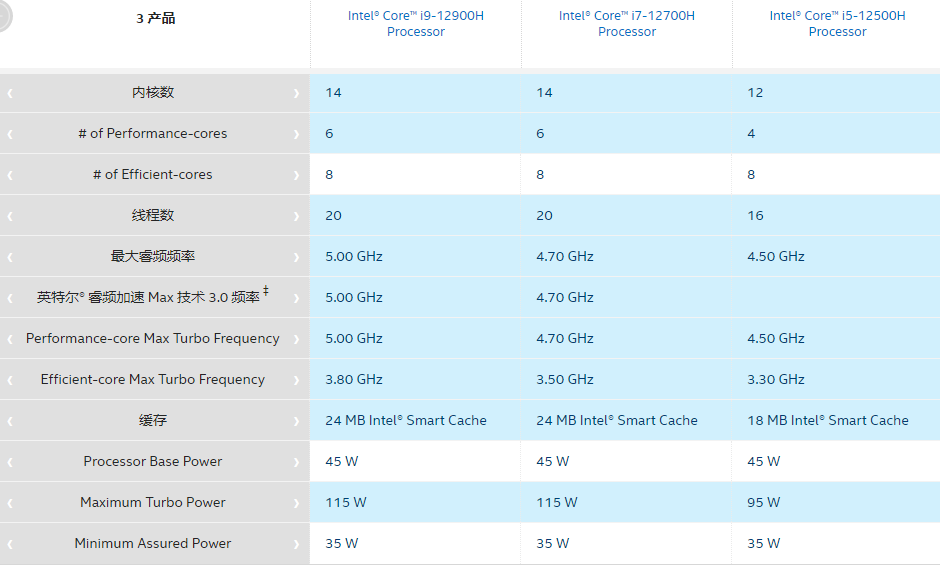Select the 线程数 row label
Screen dimensions: 940x565
tap(153, 215)
